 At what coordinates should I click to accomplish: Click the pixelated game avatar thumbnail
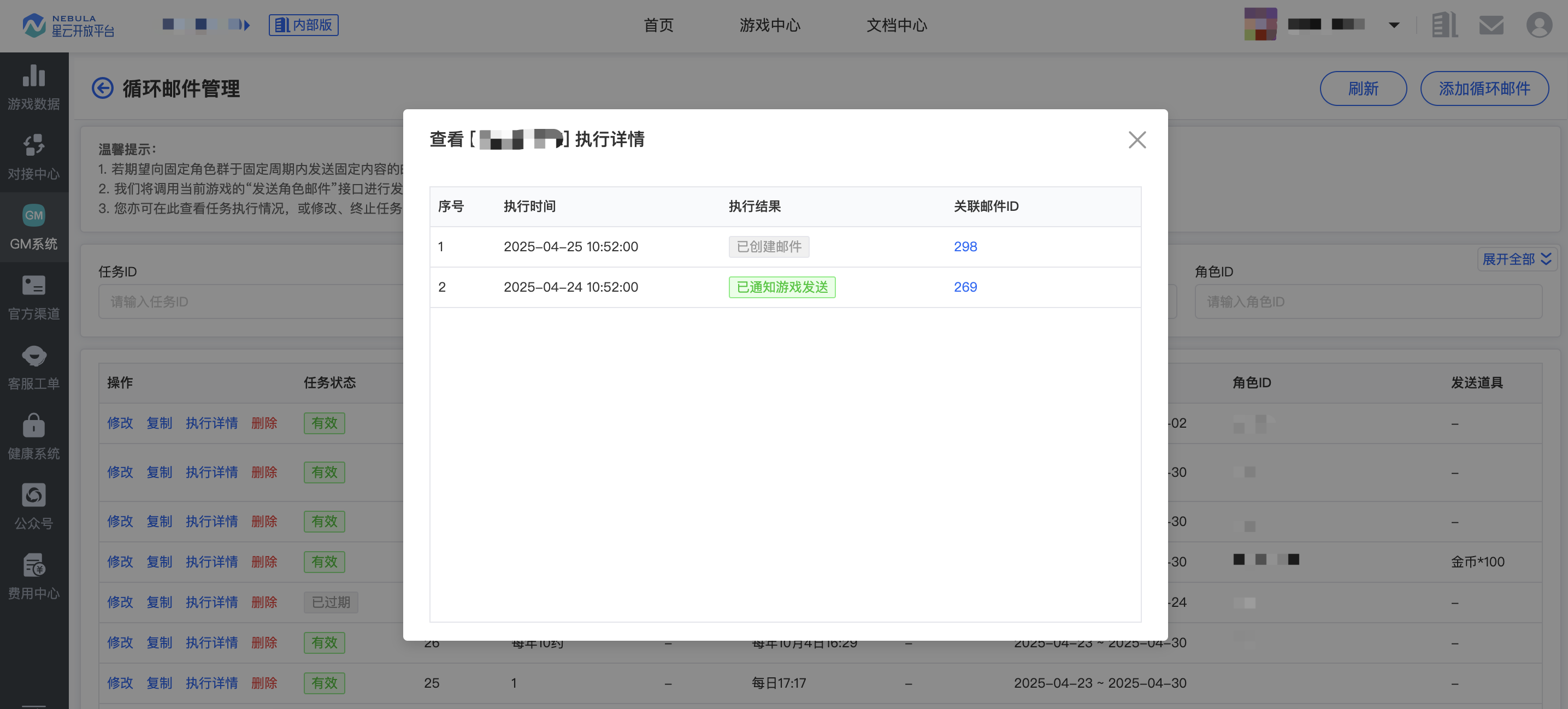coord(1260,25)
